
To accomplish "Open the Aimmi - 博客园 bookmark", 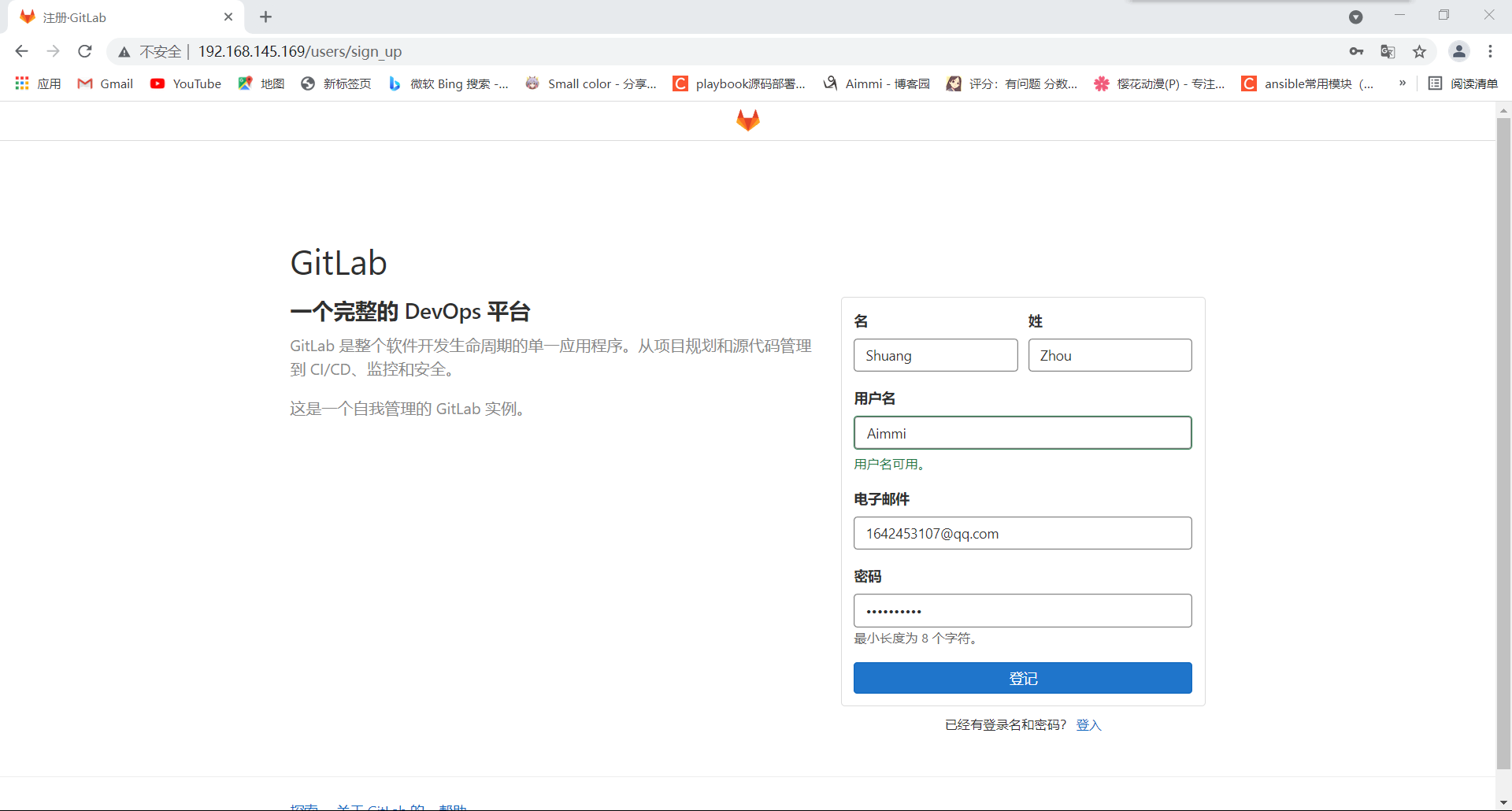I will coord(876,83).
